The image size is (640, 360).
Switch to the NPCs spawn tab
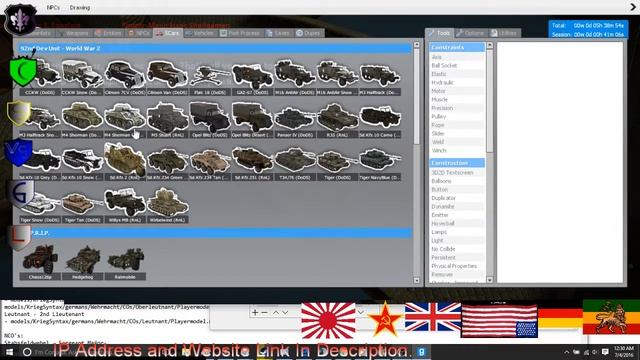(x=139, y=33)
